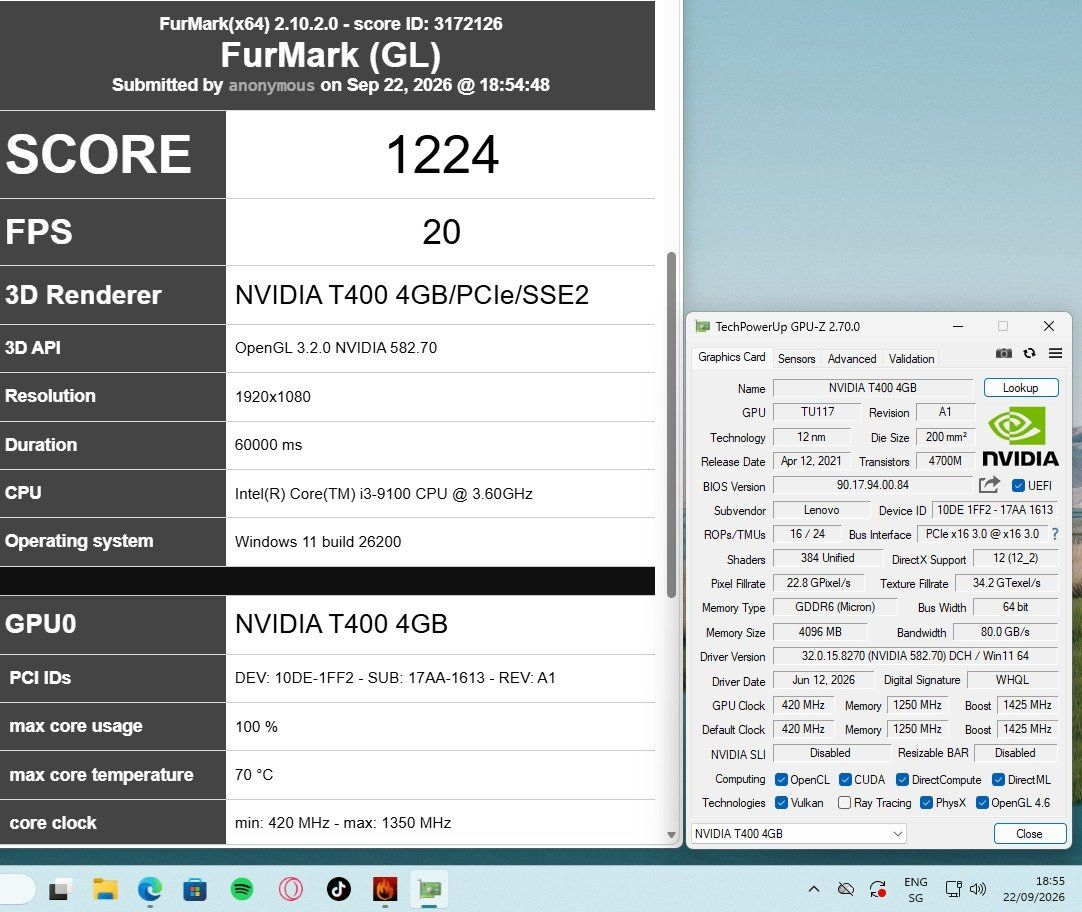
Task: Toggle the DirectML checkbox
Action: (x=998, y=780)
